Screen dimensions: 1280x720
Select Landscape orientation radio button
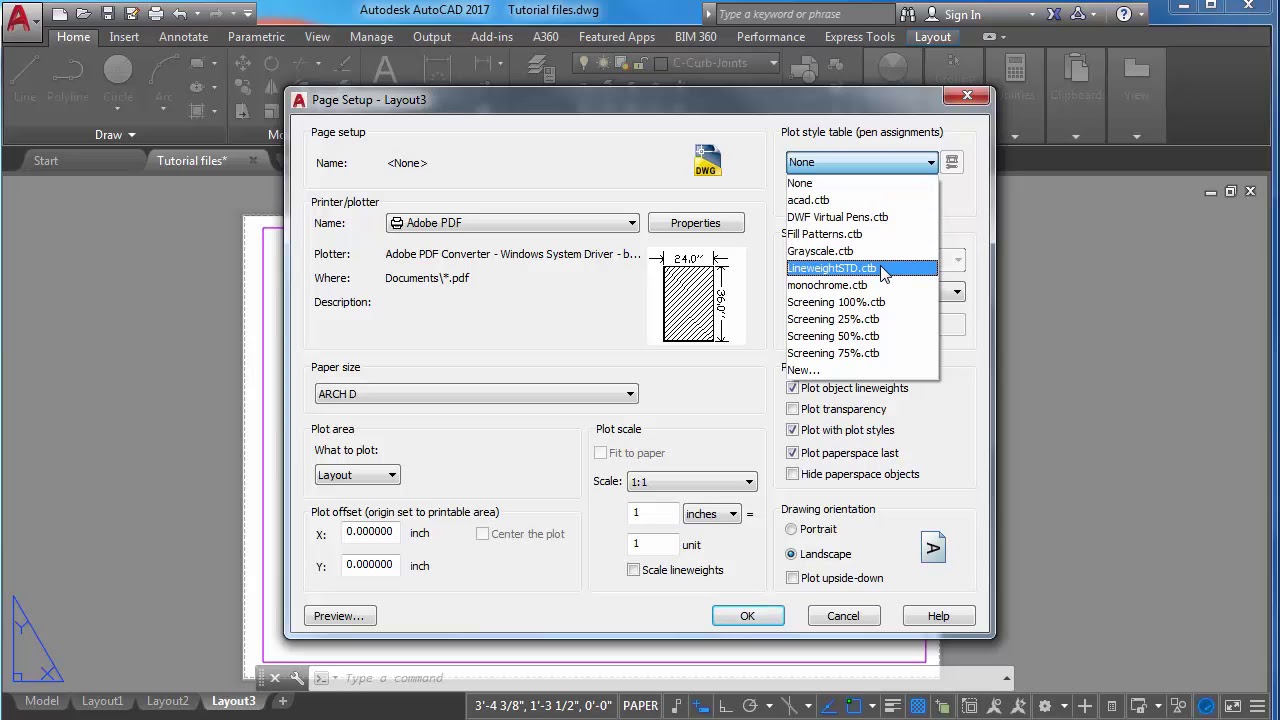pyautogui.click(x=791, y=554)
